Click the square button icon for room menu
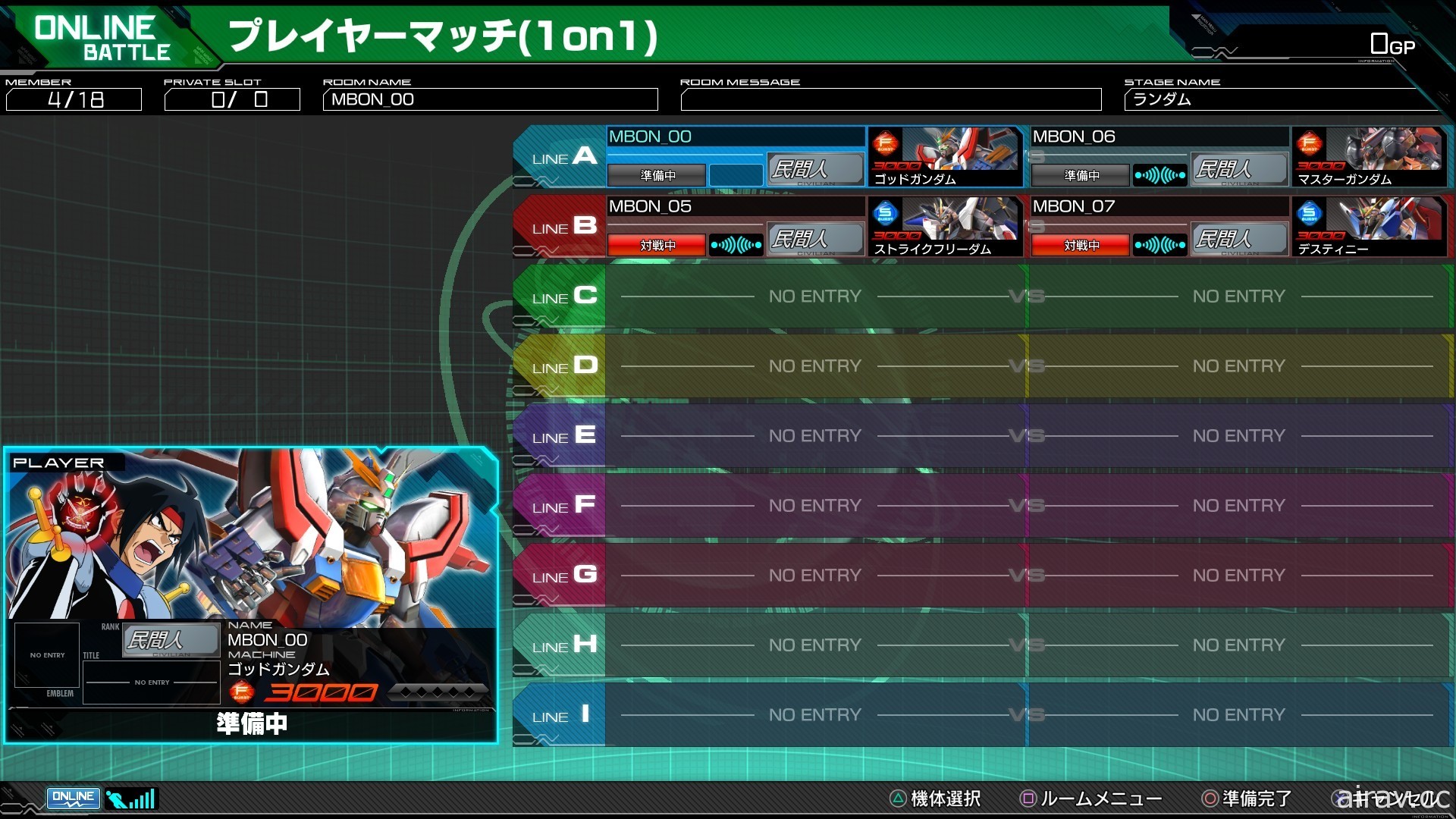This screenshot has height=819, width=1456. pyautogui.click(x=1028, y=799)
